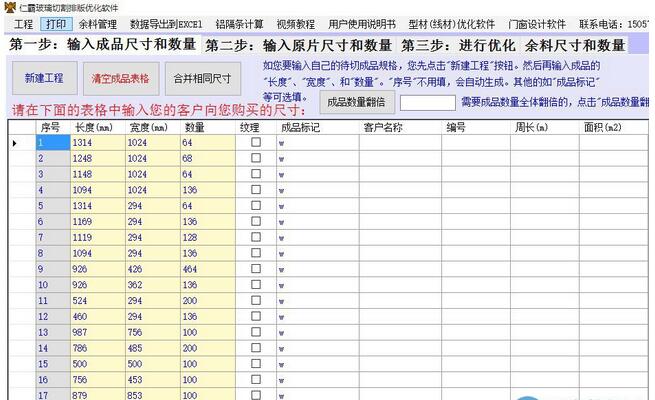The image size is (655, 400).
Task: Switch to 第一步 输入成品尺寸和数量 tab
Action: (103, 44)
